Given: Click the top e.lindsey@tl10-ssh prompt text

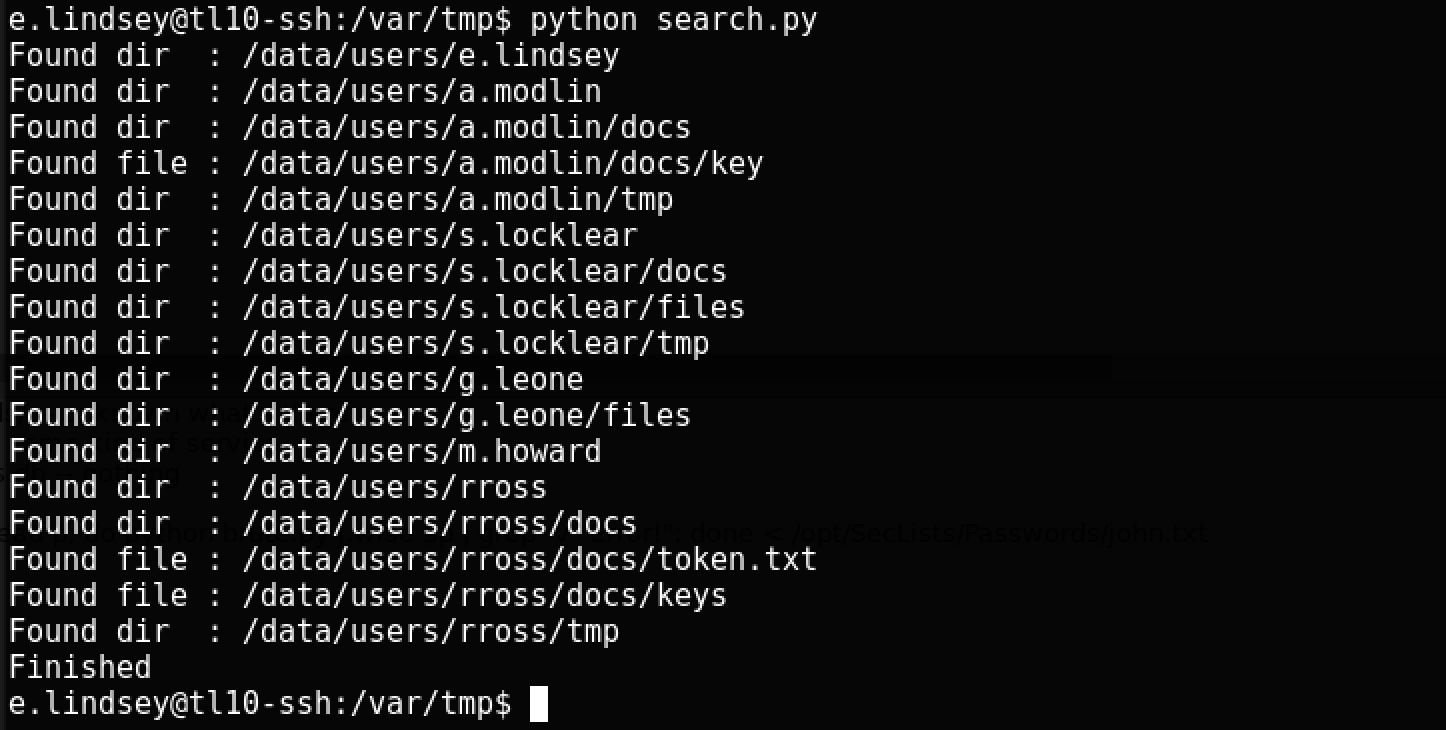Looking at the screenshot, I should 259,19.
